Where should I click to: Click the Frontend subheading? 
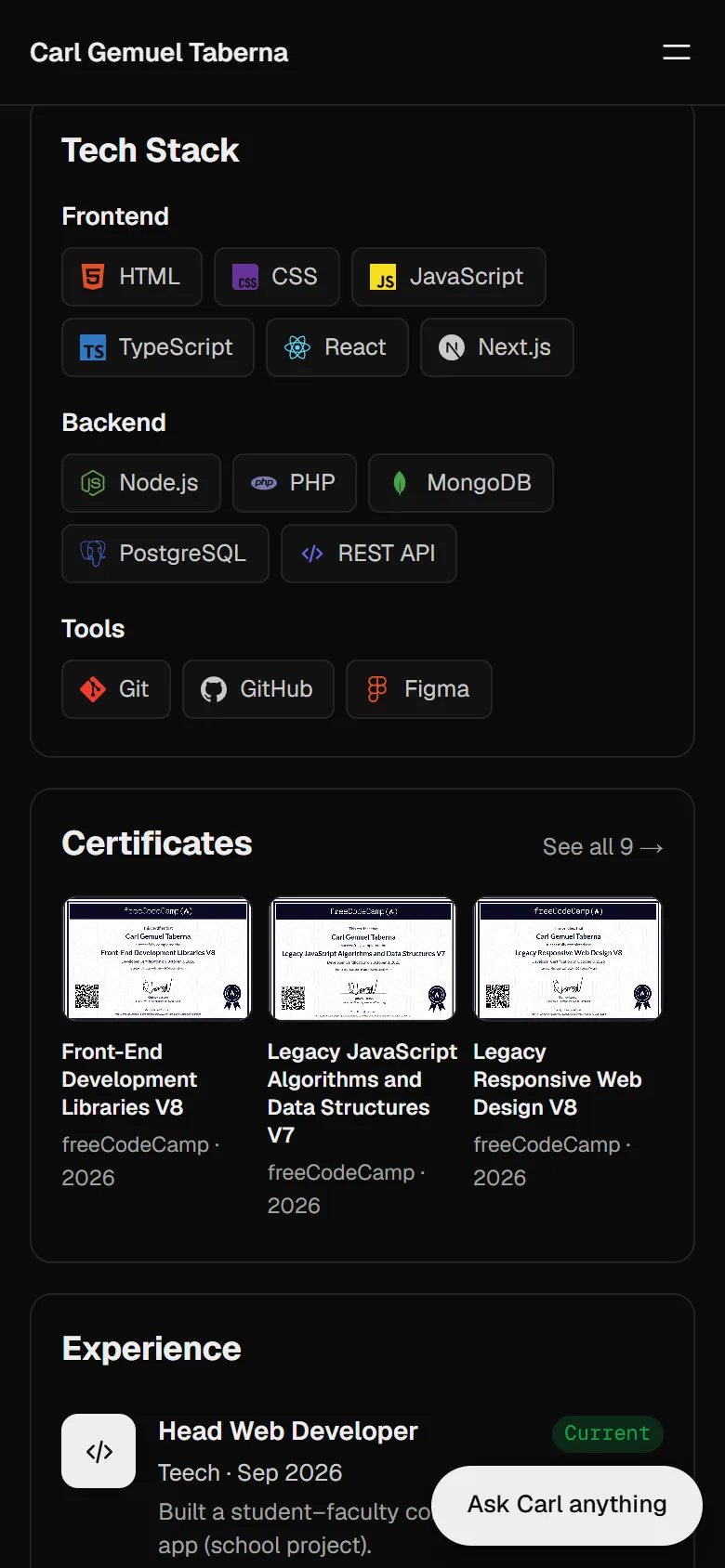(115, 216)
